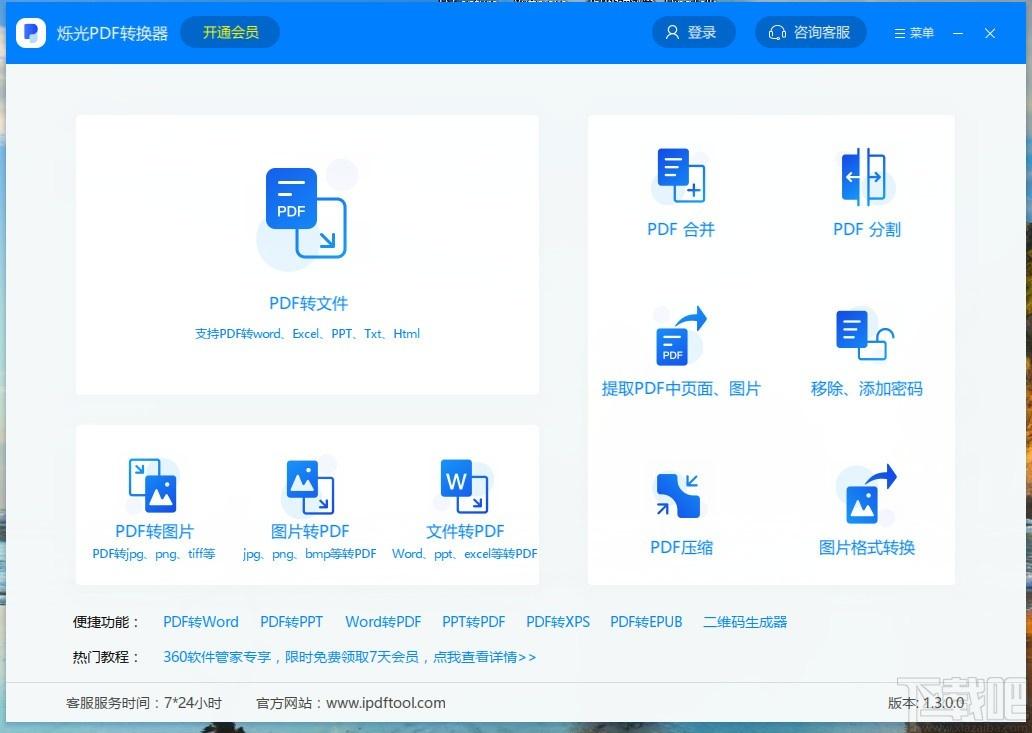The height and width of the screenshot is (733, 1032).
Task: Click the 支持PDF转word、Excel、PPT description text
Action: 307,334
